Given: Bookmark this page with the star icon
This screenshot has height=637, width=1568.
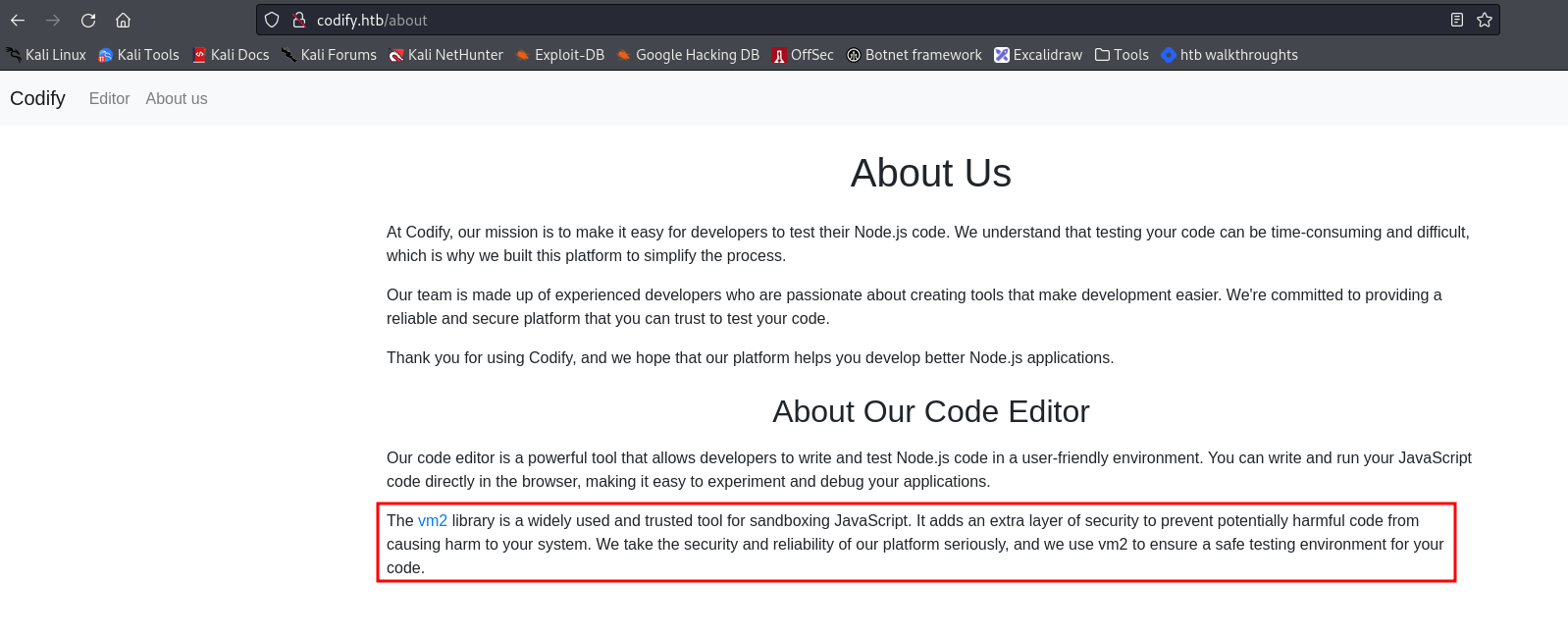Looking at the screenshot, I should coord(1485,20).
